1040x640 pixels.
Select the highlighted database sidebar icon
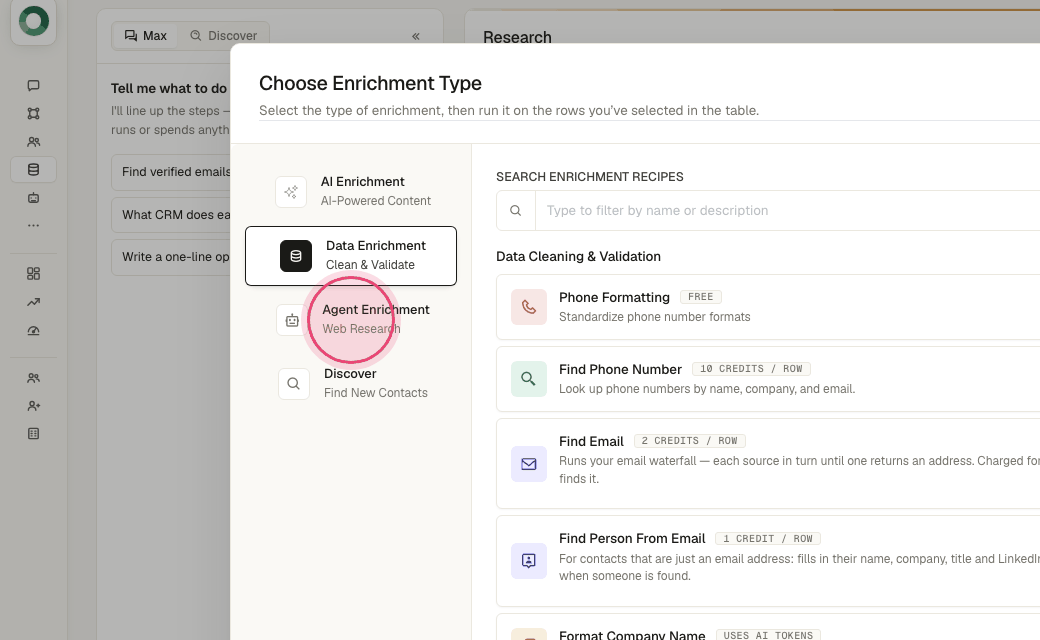[33, 170]
